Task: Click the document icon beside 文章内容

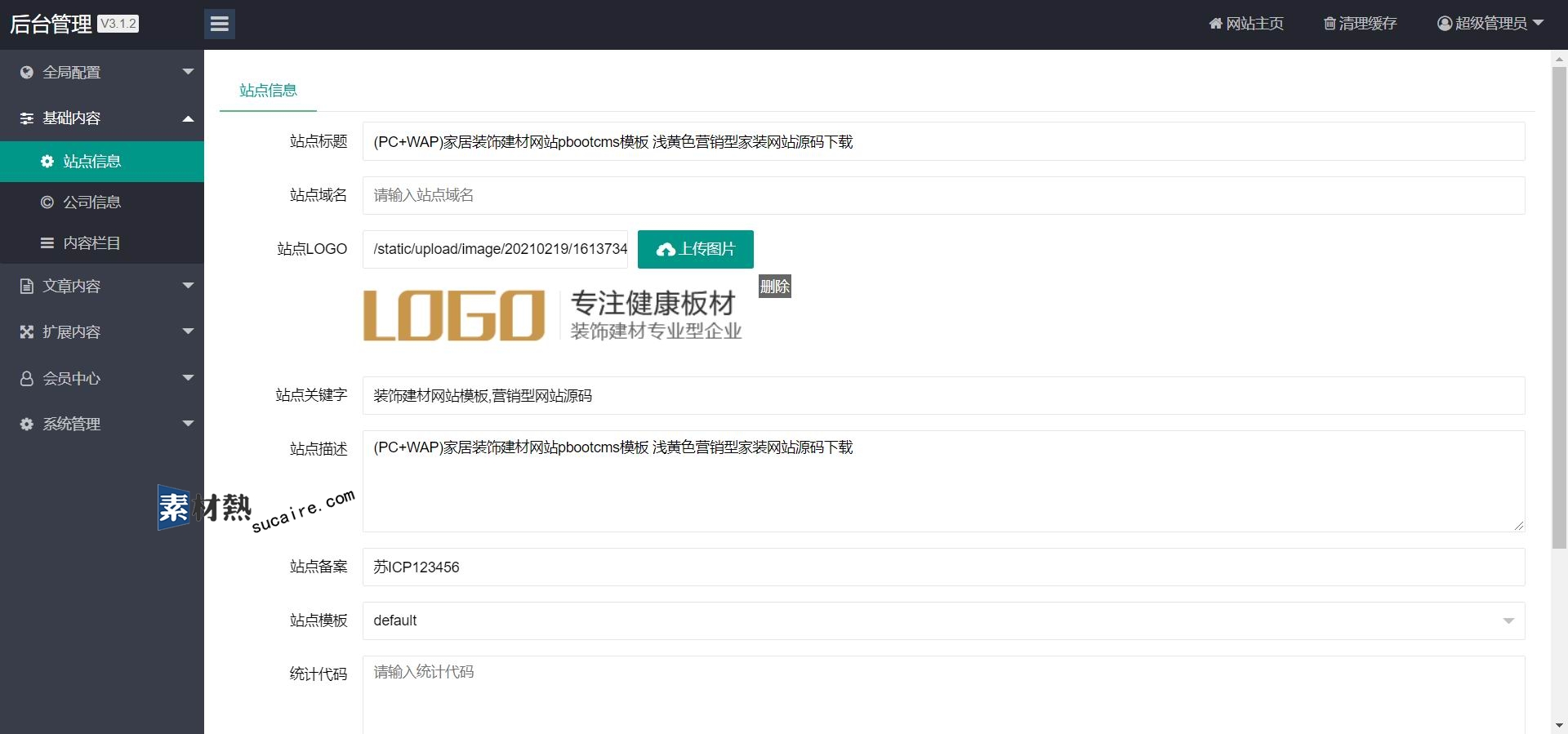Action: (27, 286)
